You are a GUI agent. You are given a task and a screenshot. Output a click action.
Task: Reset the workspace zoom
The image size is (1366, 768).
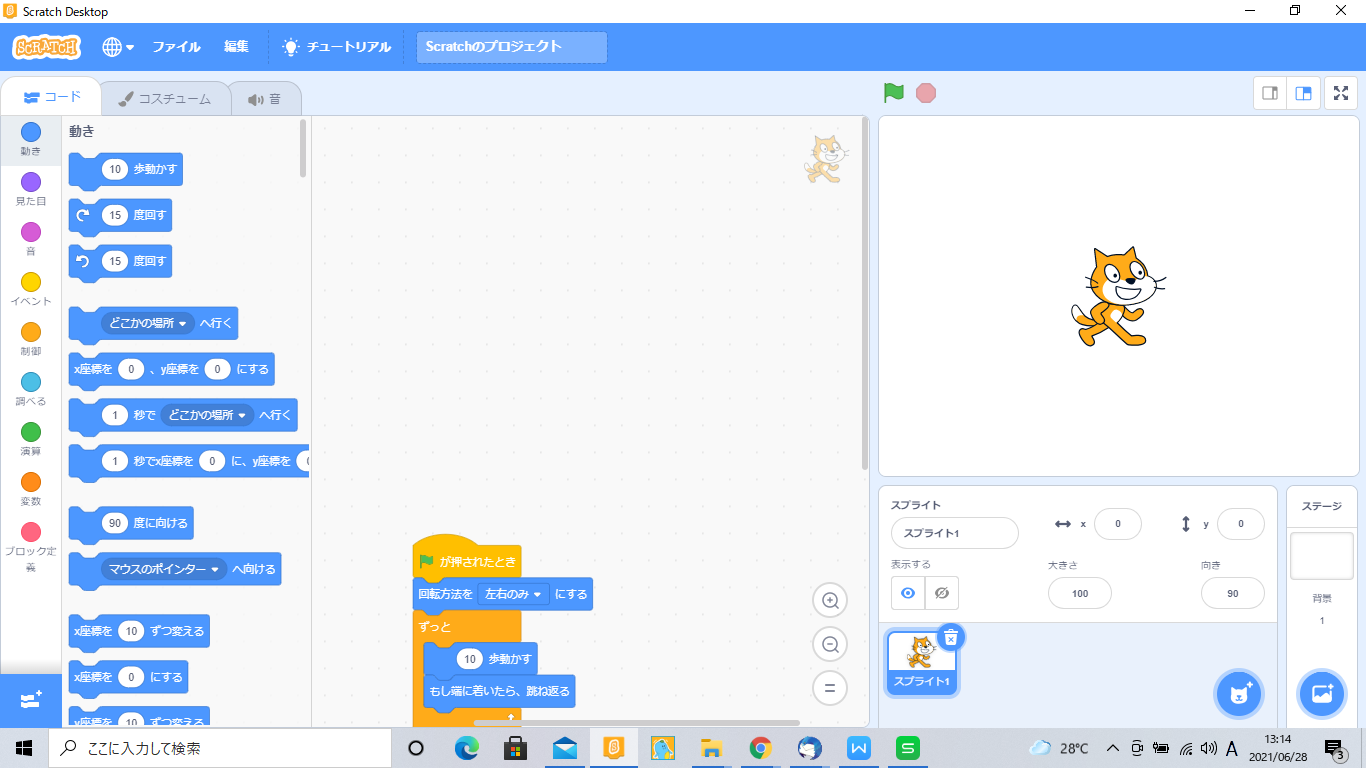pyautogui.click(x=829, y=688)
